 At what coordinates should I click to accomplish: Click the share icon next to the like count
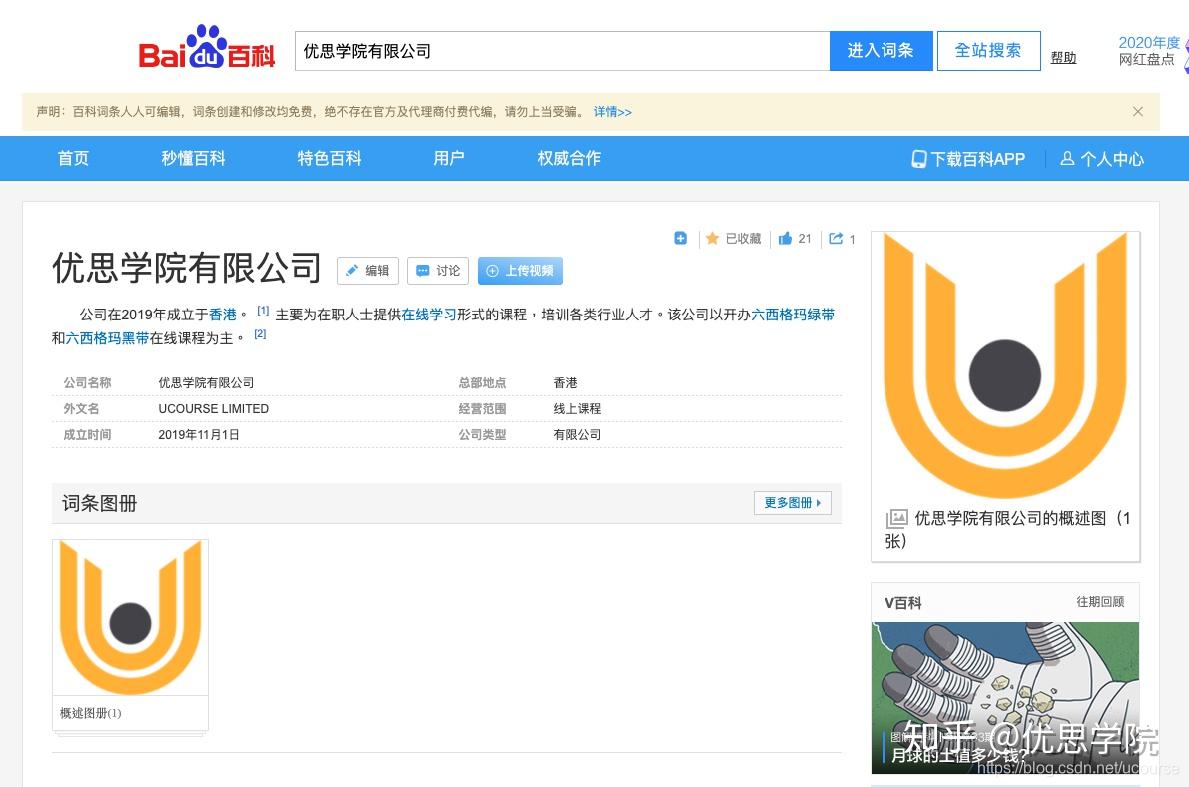tap(836, 238)
